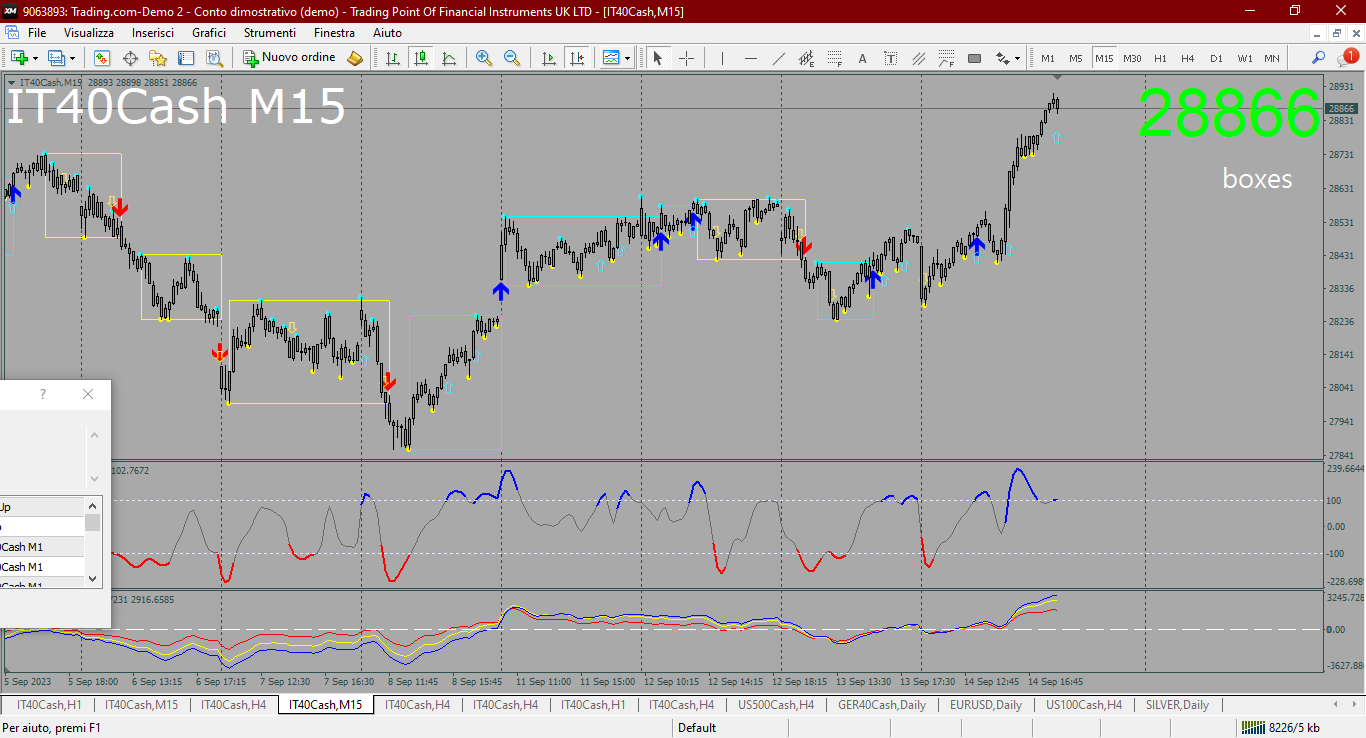1366x738 pixels.
Task: Open the Strategy Tester icon
Action: (x=214, y=58)
